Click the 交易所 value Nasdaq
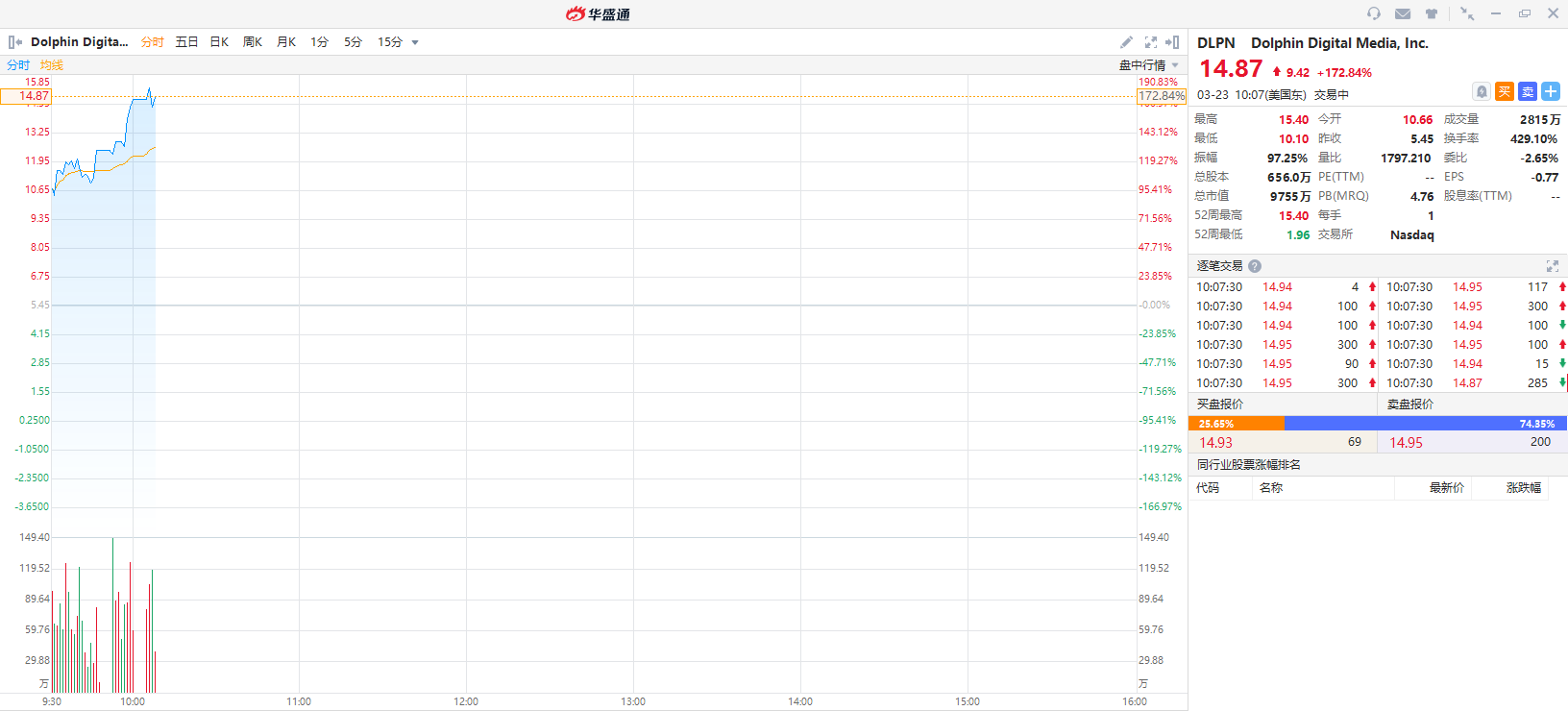Screen dimensions: 1568x711 1411,235
